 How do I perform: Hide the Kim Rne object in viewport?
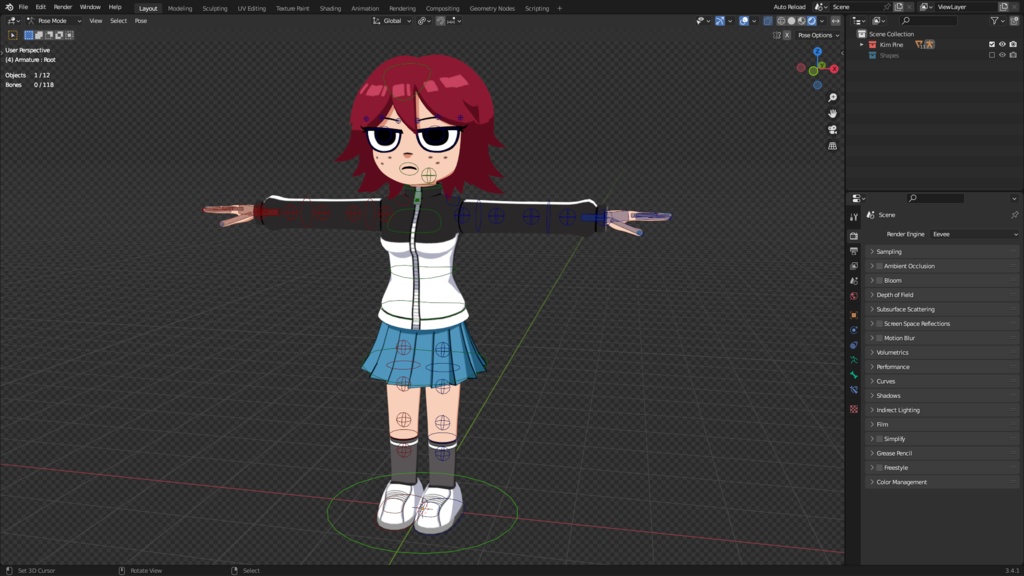[x=1003, y=44]
